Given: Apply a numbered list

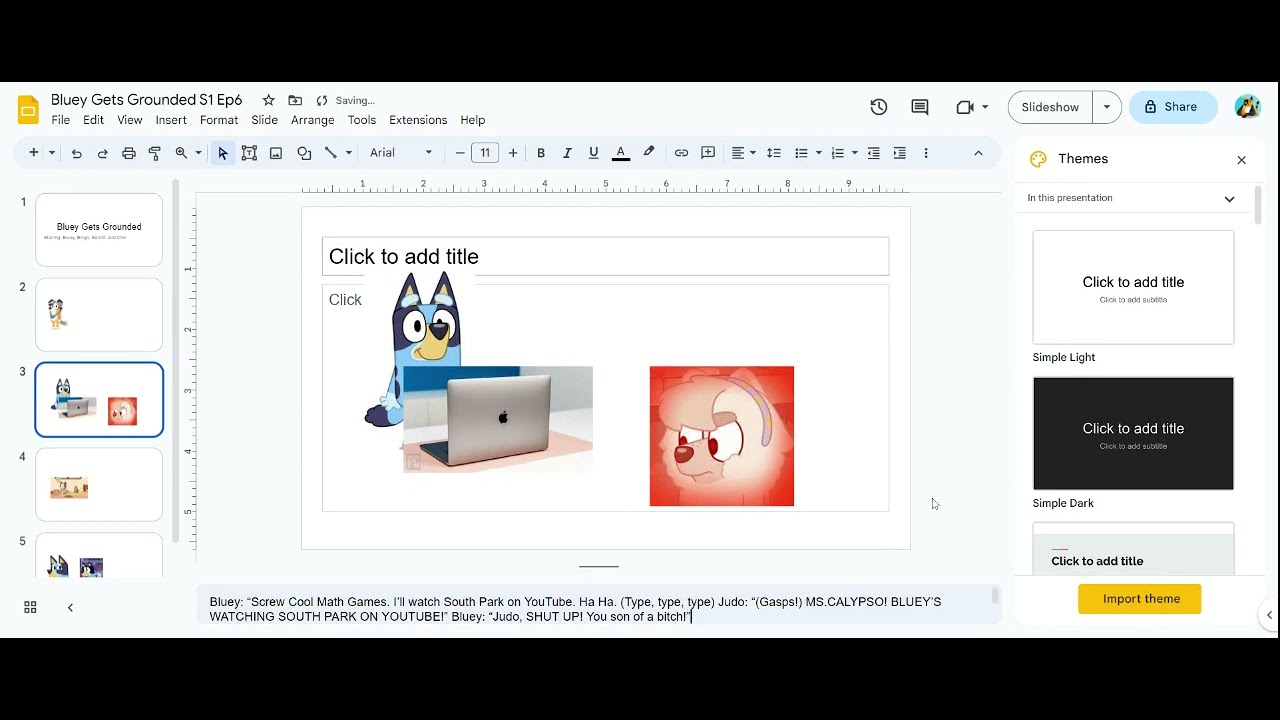Looking at the screenshot, I should pos(838,153).
